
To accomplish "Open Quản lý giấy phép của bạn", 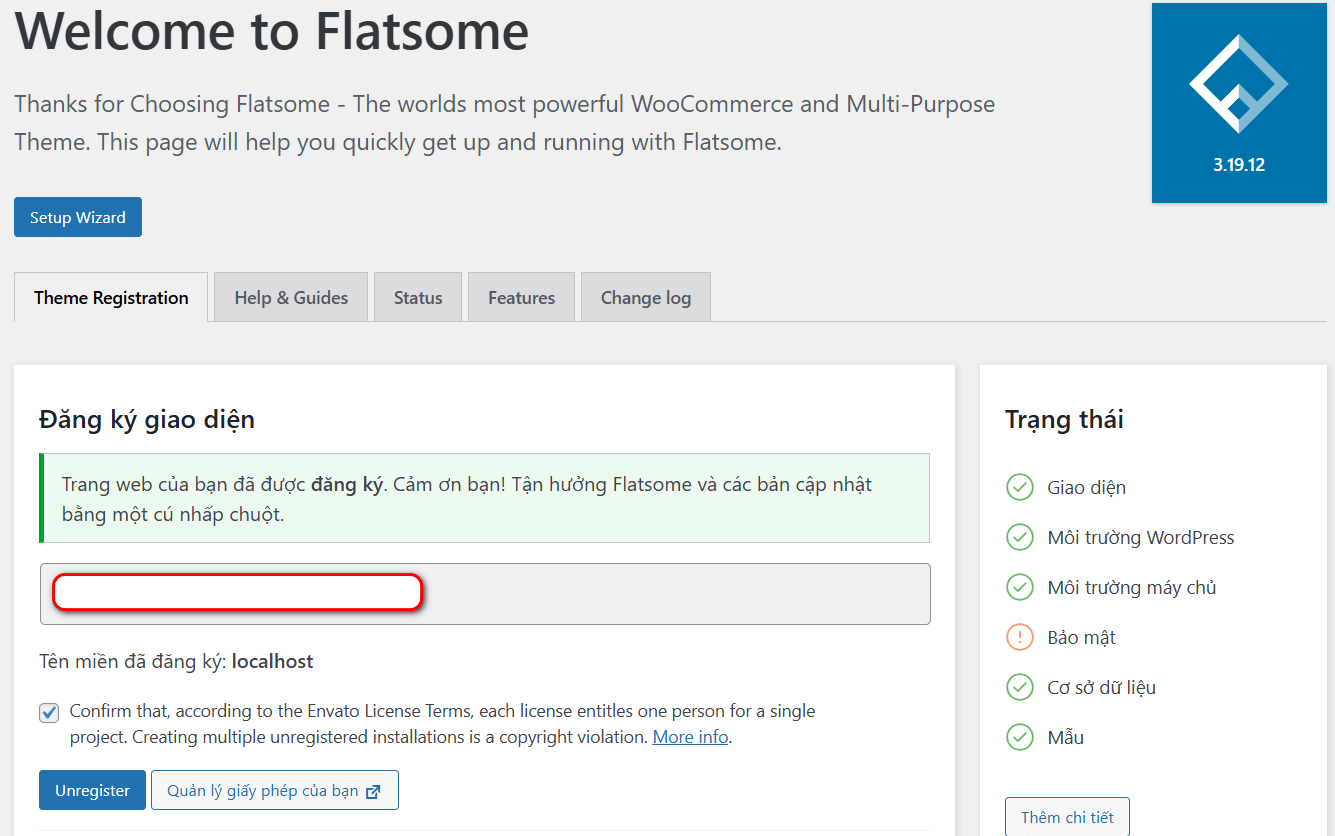I will pyautogui.click(x=275, y=790).
